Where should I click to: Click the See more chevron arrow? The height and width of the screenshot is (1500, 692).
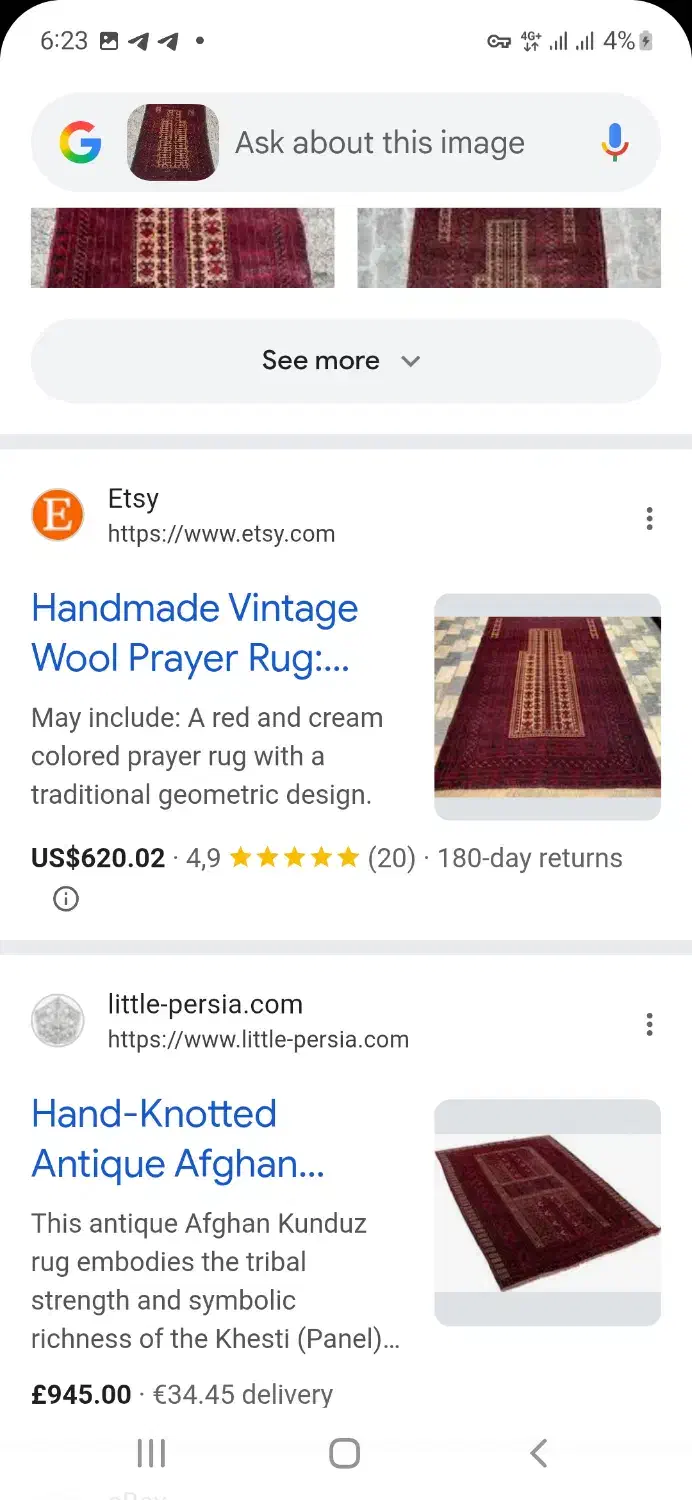410,361
